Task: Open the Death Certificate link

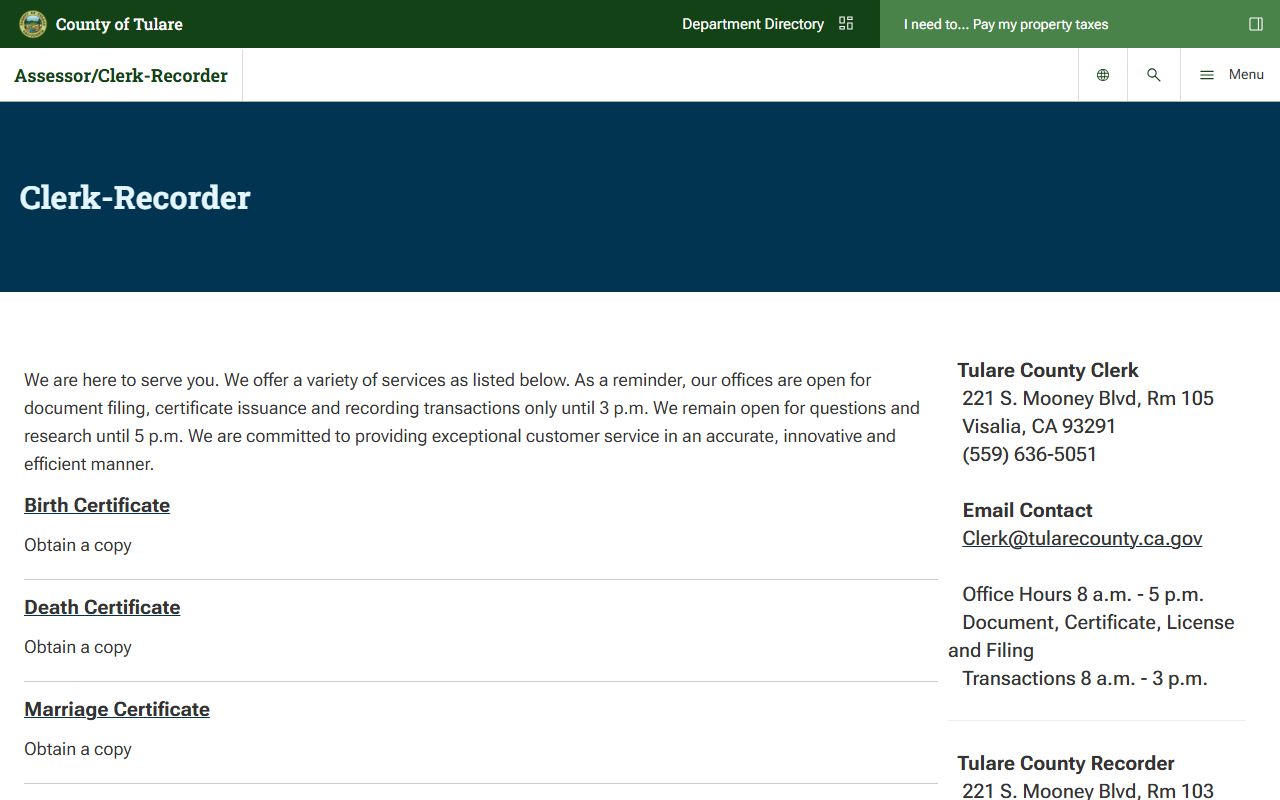Action: pos(102,607)
